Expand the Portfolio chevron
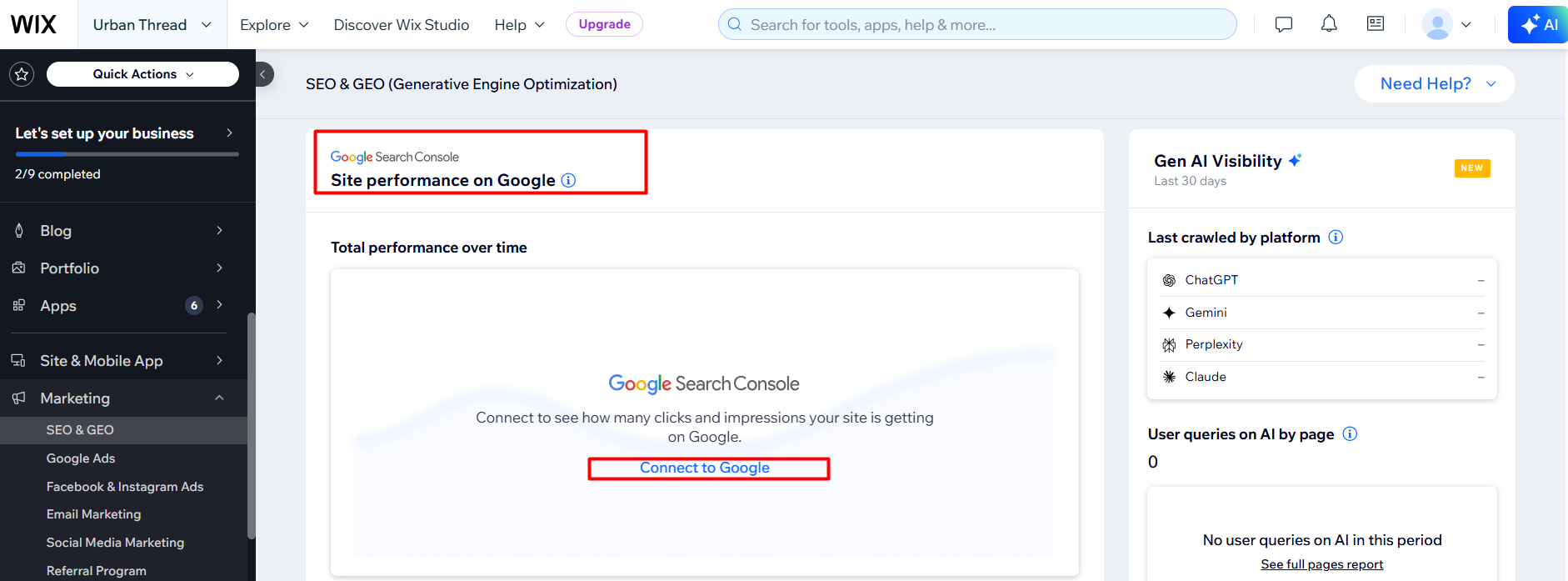This screenshot has height=581, width=1568. (x=219, y=268)
